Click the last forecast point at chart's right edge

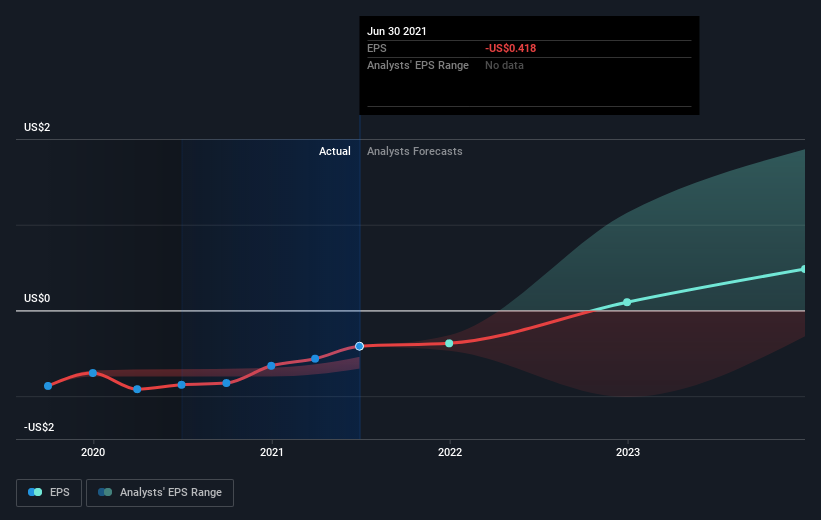[x=804, y=269]
